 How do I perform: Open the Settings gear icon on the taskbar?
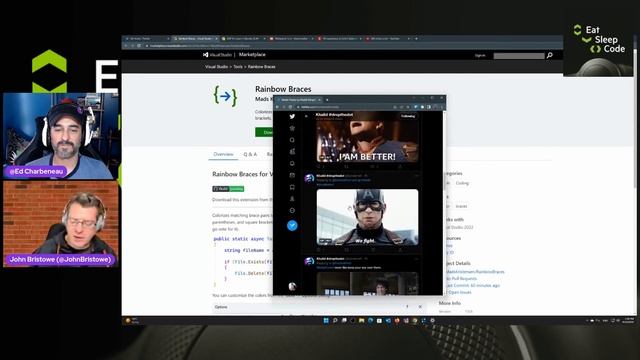(432, 320)
